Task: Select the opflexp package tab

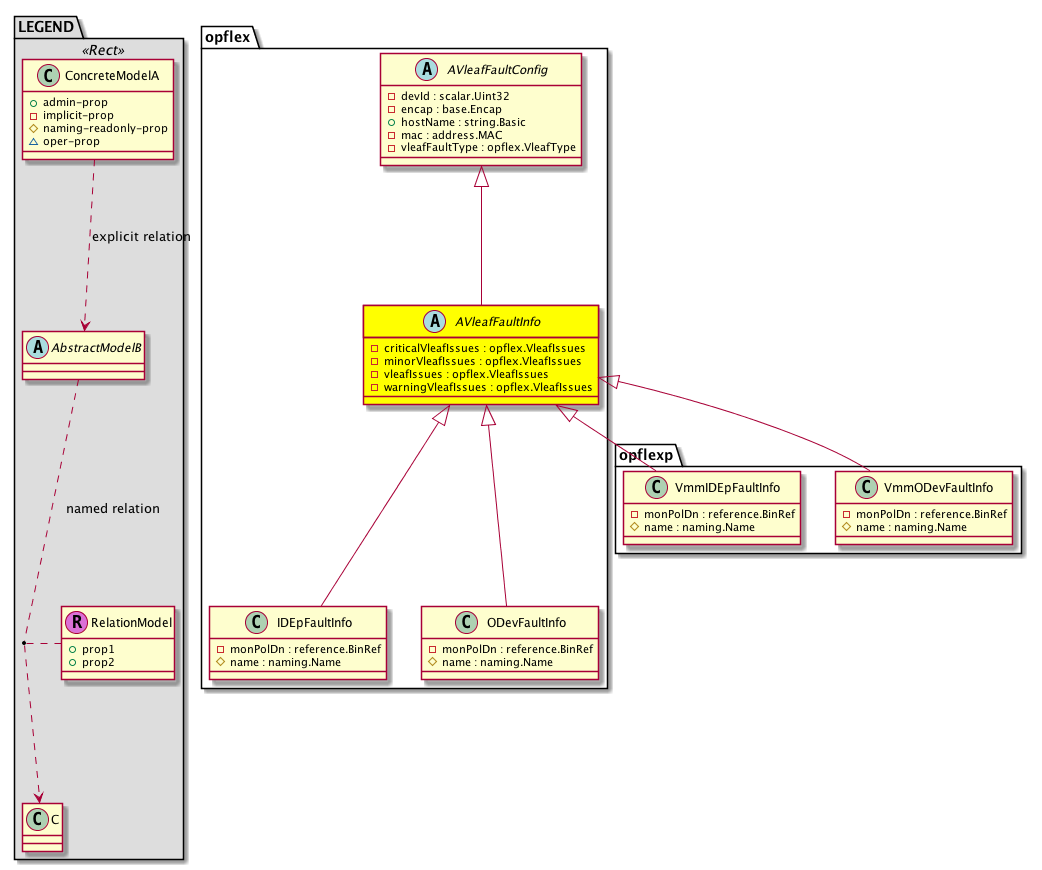Action: pyautogui.click(x=647, y=455)
